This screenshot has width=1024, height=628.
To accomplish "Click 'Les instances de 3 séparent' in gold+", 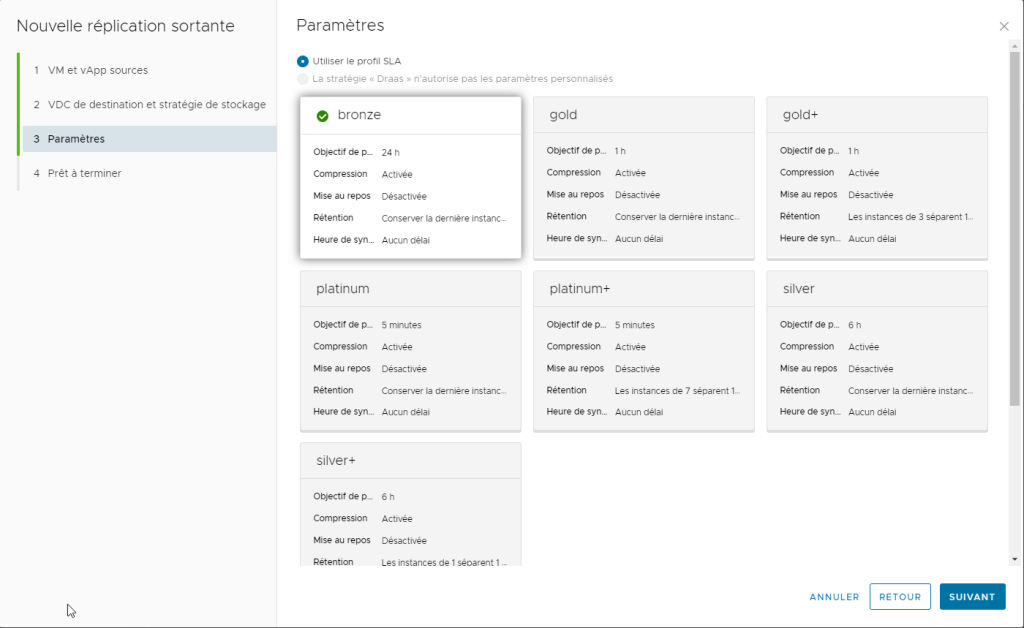I will pyautogui.click(x=910, y=217).
